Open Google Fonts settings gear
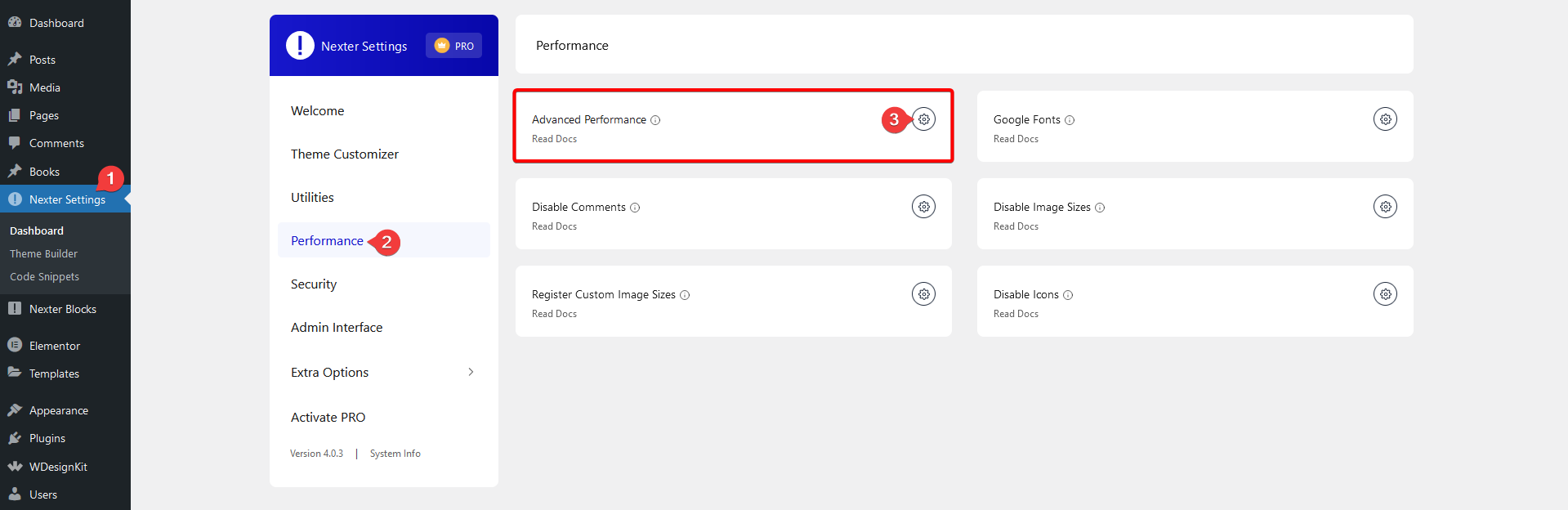 pos(1385,119)
